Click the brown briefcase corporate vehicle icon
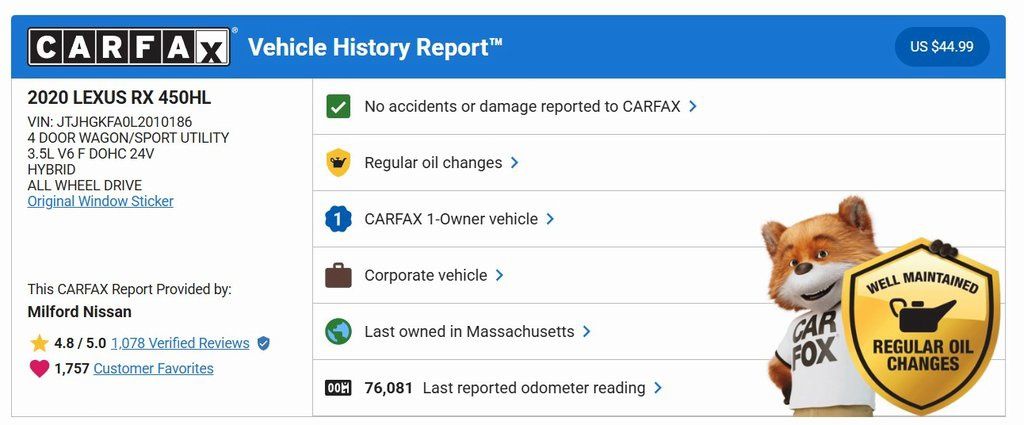 coord(339,275)
